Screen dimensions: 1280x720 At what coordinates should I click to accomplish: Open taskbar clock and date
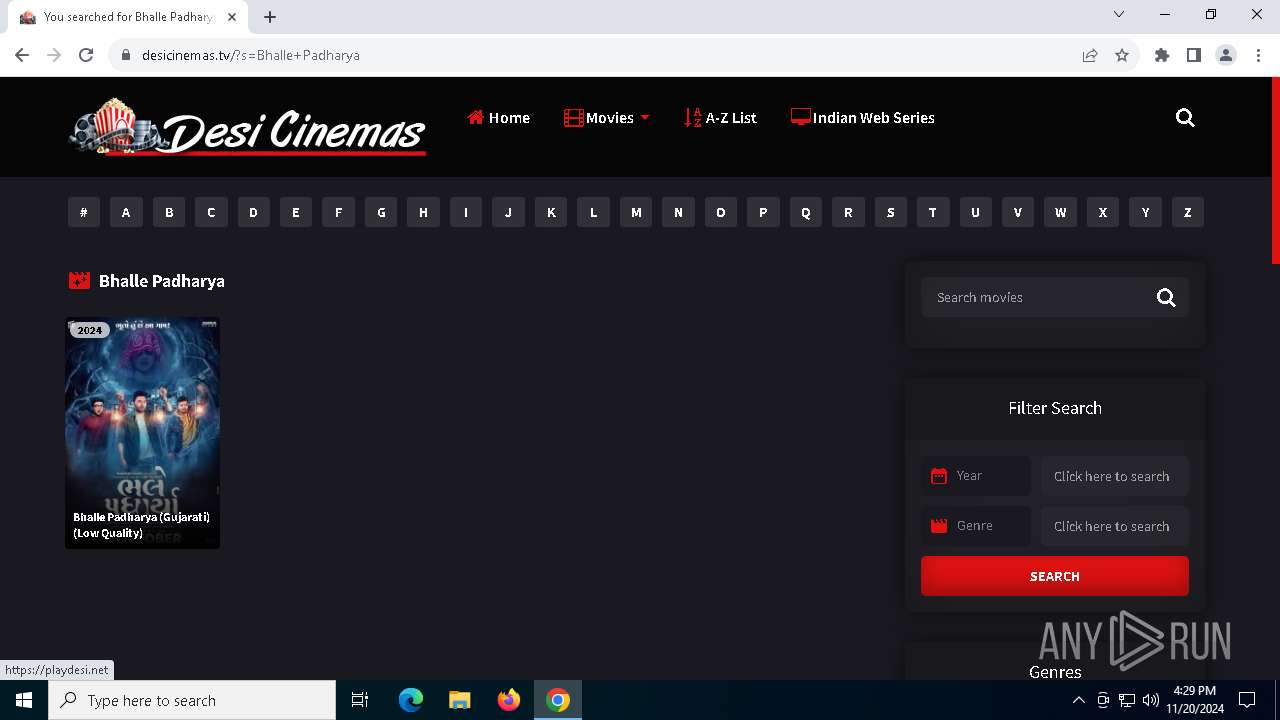pos(1195,700)
